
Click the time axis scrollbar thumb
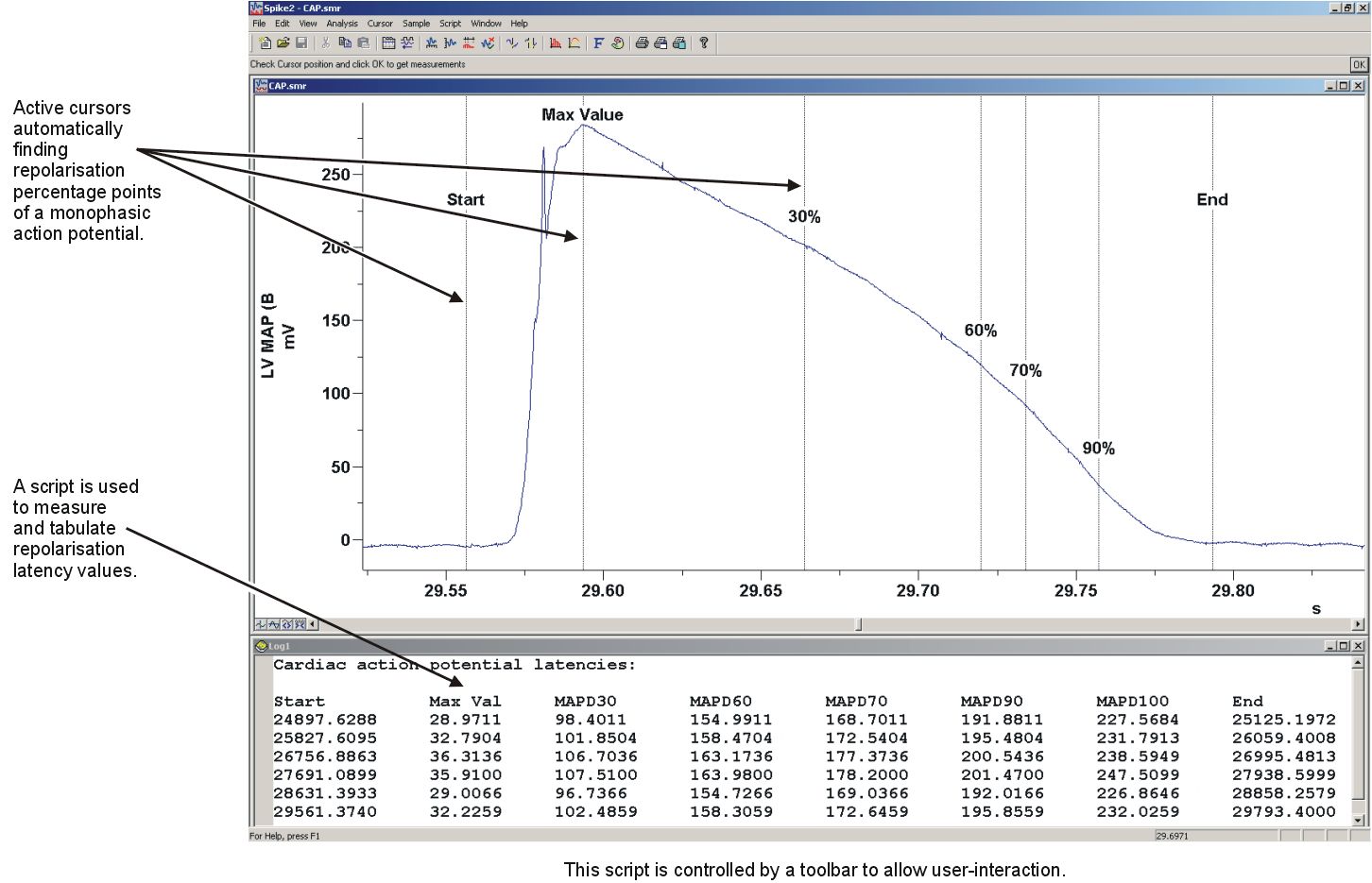click(859, 624)
